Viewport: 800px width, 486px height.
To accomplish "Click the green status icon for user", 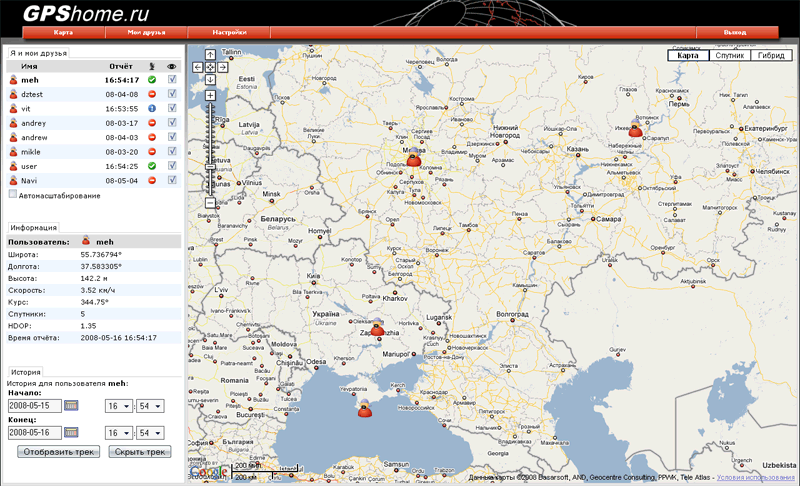I will (152, 166).
